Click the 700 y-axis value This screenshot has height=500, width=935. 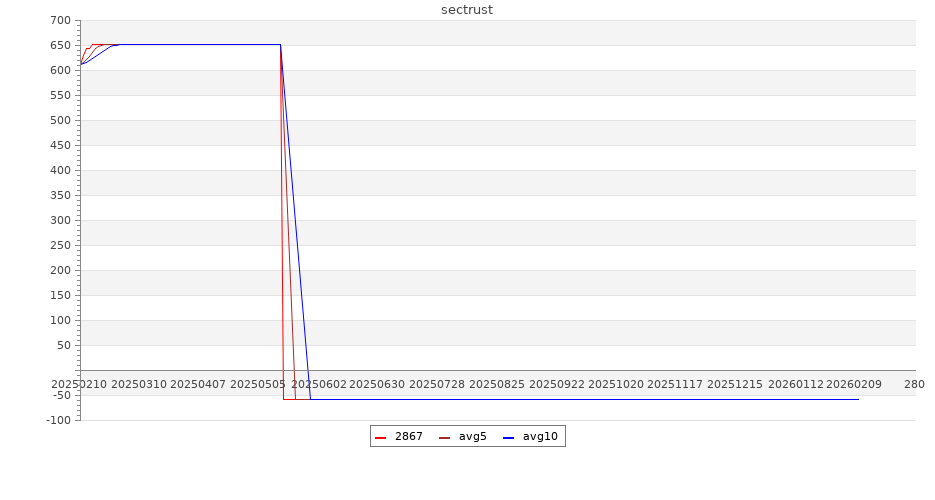(60, 20)
